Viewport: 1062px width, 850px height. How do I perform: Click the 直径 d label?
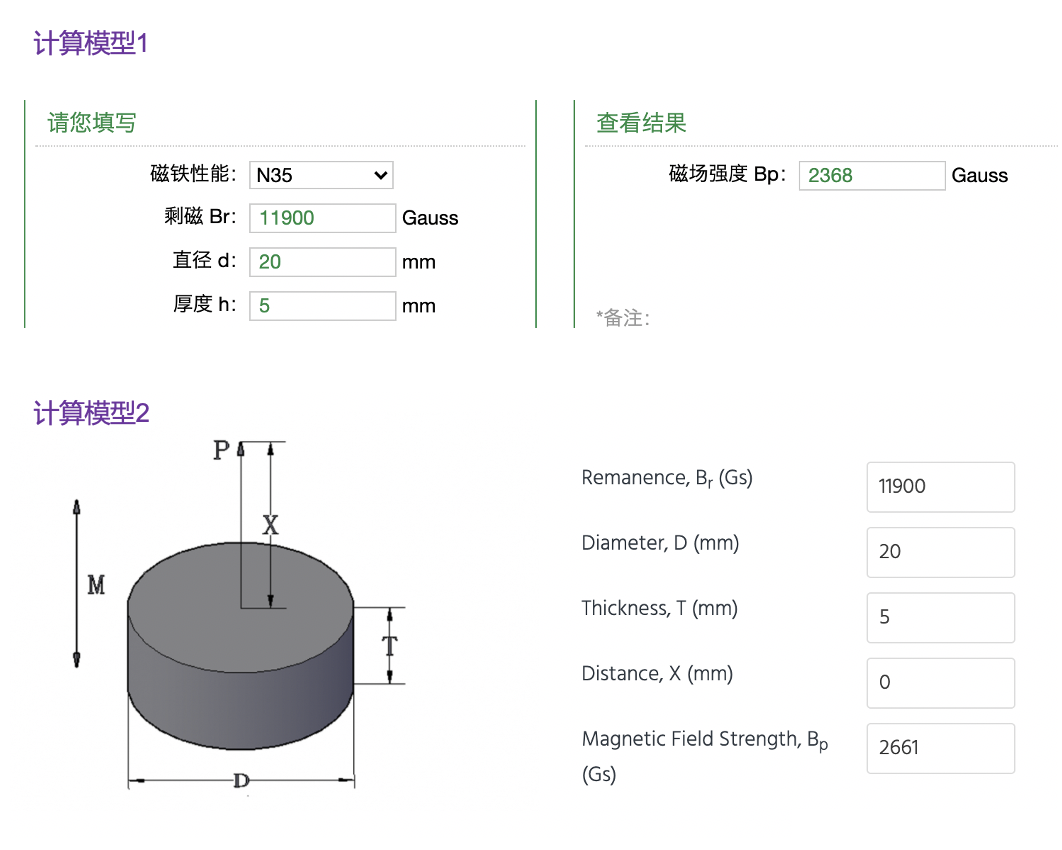coord(205,260)
